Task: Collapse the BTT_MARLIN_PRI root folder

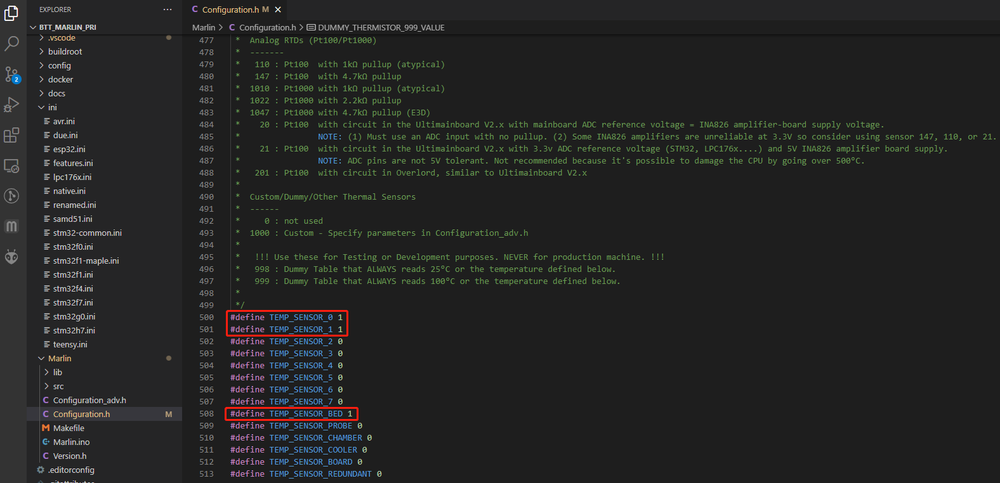Action: pyautogui.click(x=32, y=27)
